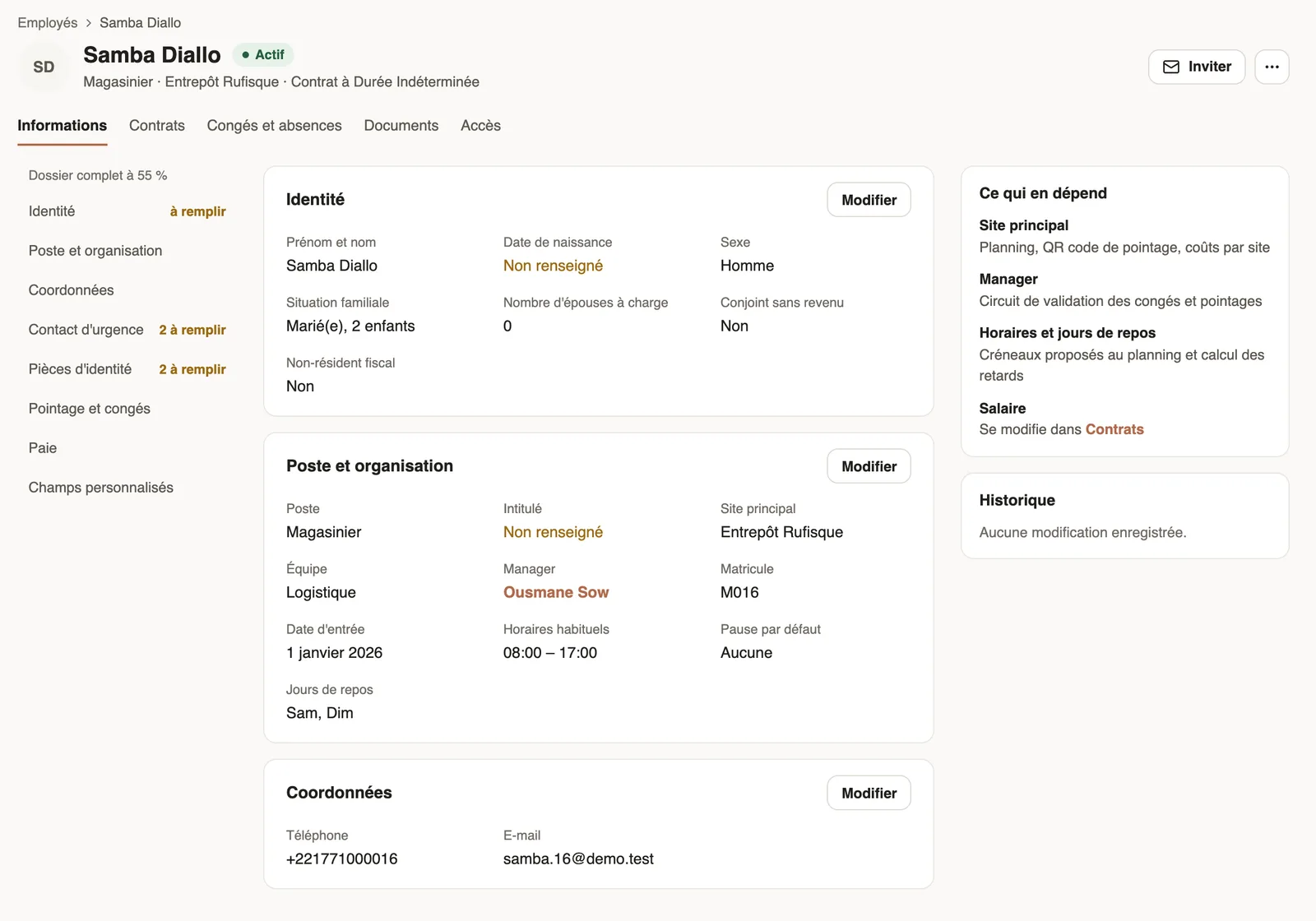
Task: Go to Pièces d'identité section
Action: (x=127, y=369)
